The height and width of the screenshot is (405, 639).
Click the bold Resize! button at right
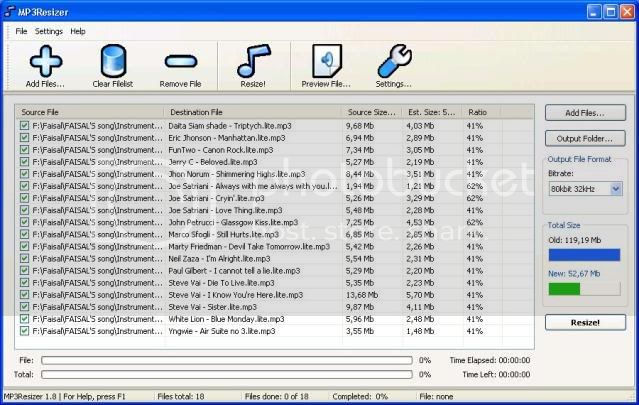585,322
